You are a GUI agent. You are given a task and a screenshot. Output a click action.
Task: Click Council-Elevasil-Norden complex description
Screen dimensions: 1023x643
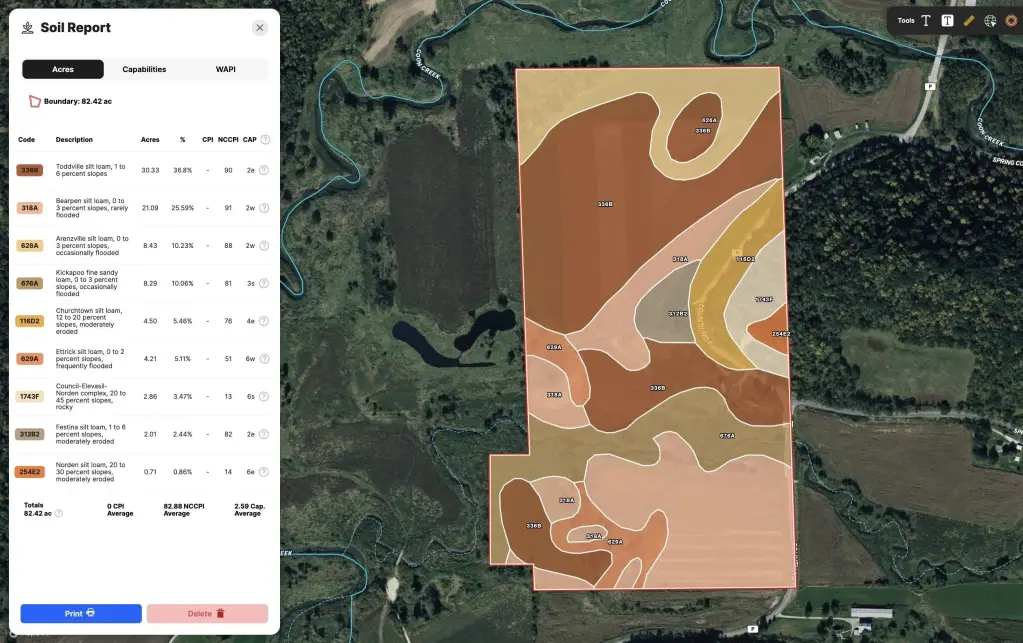click(x=90, y=396)
